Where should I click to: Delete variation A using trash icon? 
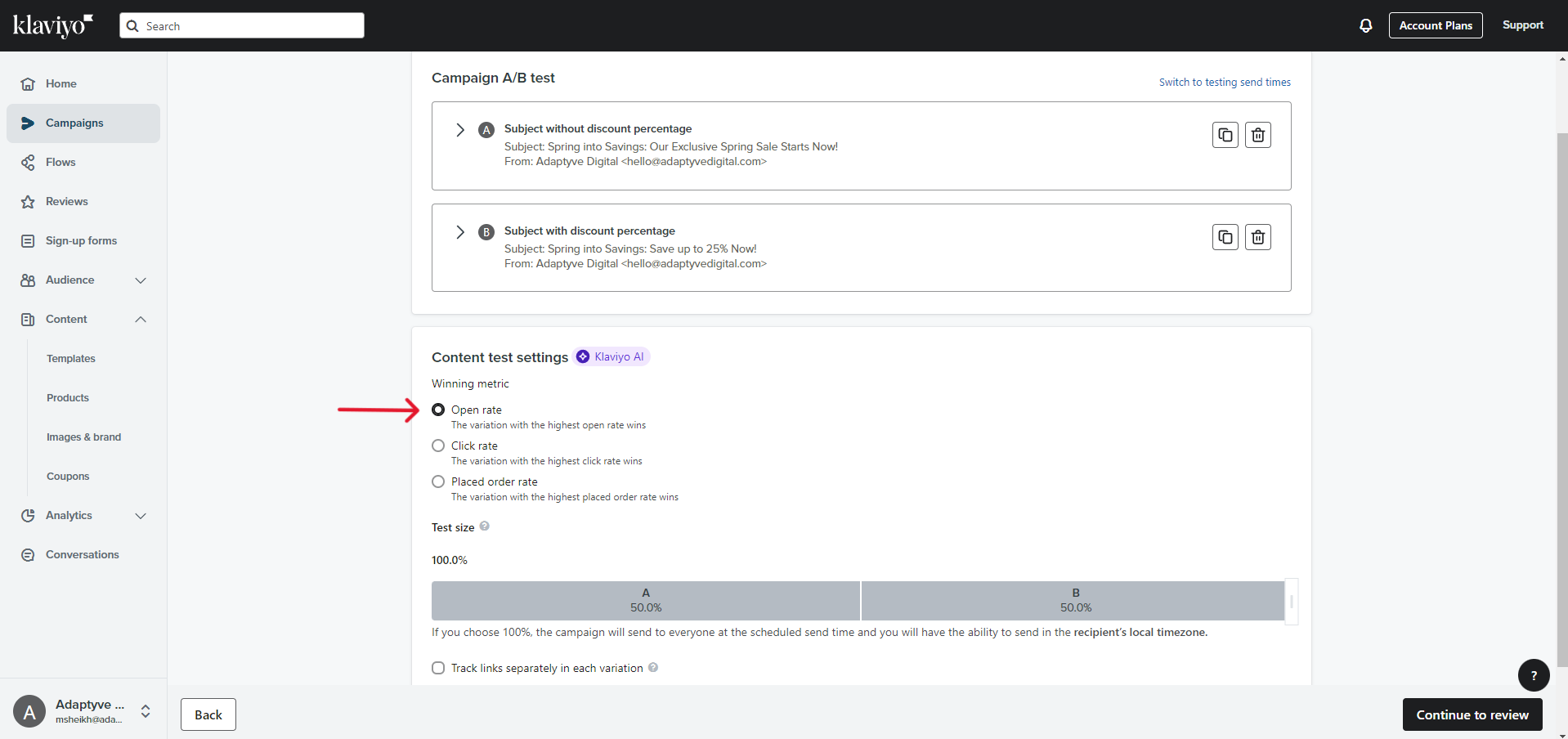(1257, 135)
